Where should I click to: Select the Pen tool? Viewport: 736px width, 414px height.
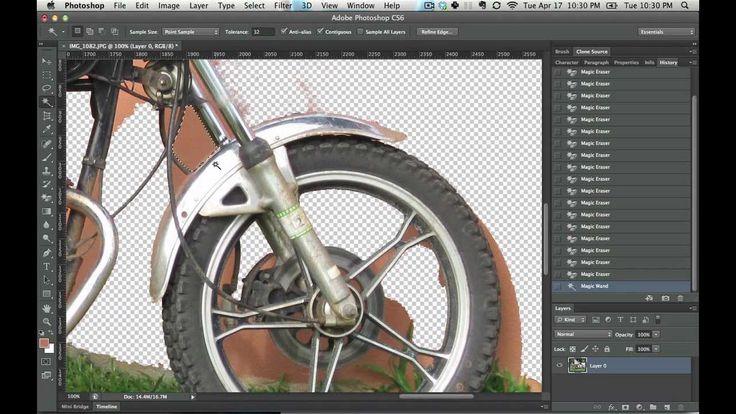coord(46,253)
